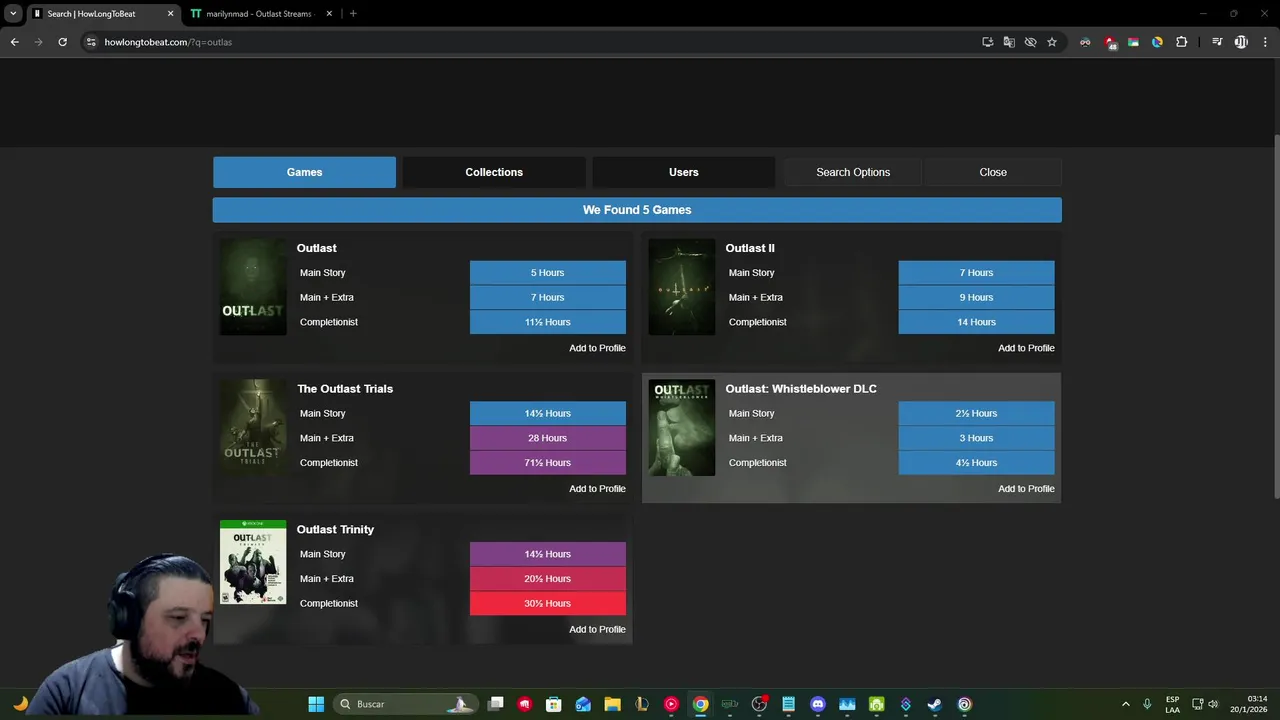Image resolution: width=1280 pixels, height=720 pixels.
Task: Open Task View on the taskbar
Action: point(495,704)
